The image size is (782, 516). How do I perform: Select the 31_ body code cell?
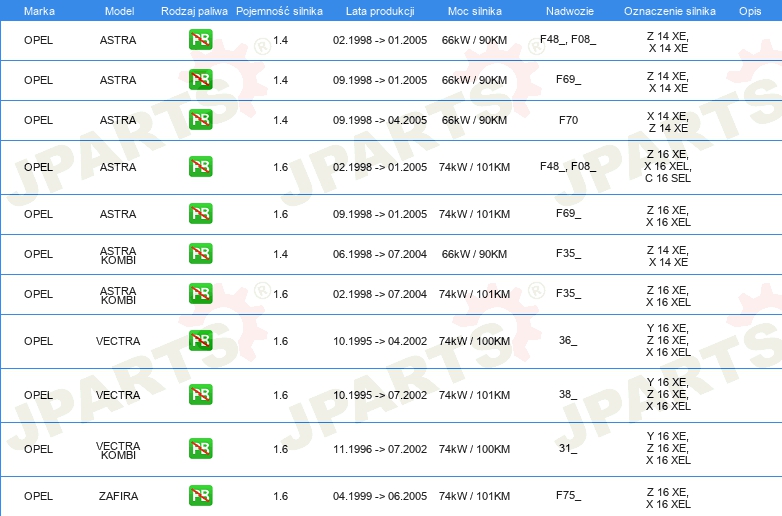pyautogui.click(x=568, y=448)
